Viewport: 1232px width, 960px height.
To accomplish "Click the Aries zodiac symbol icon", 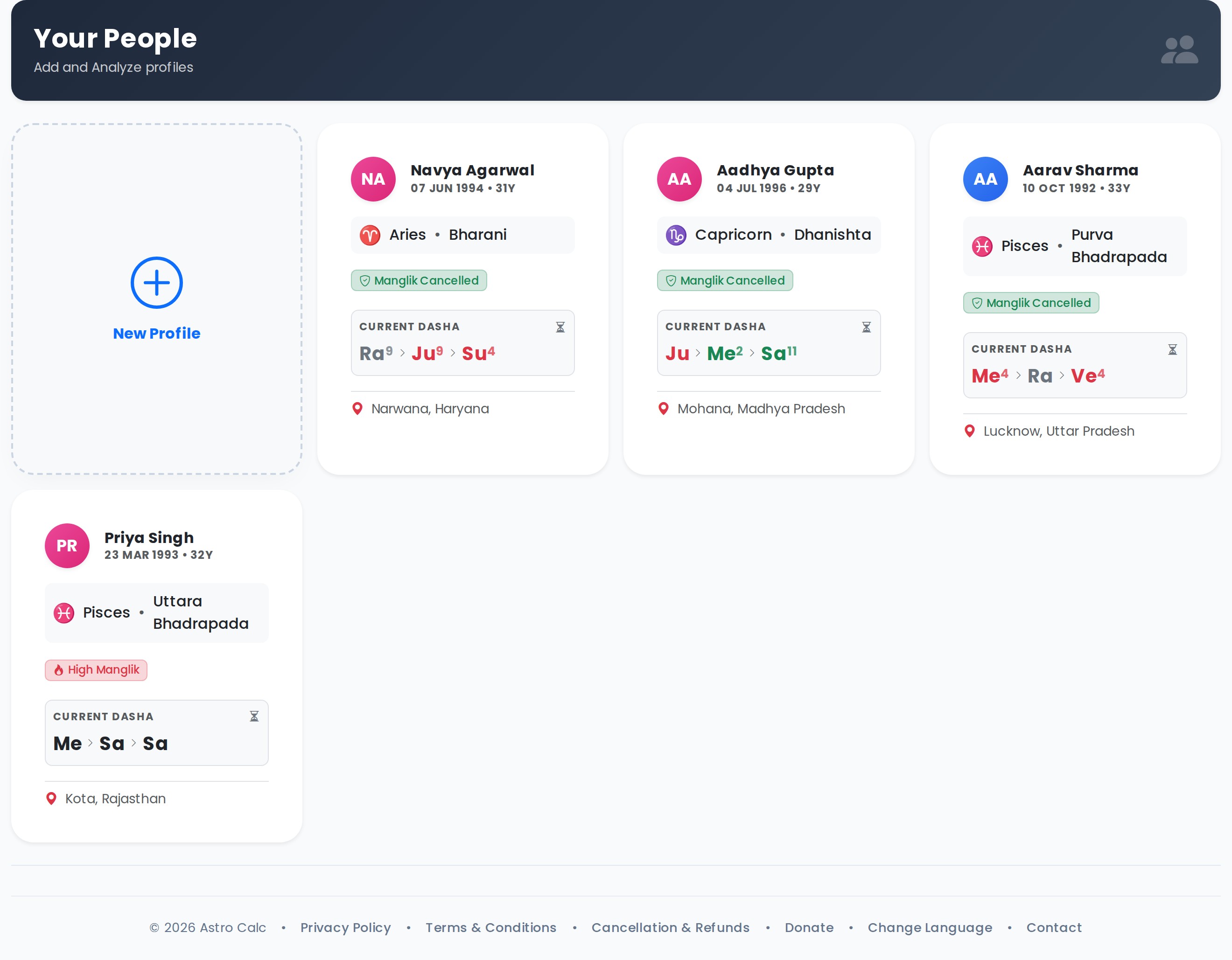I will [370, 235].
